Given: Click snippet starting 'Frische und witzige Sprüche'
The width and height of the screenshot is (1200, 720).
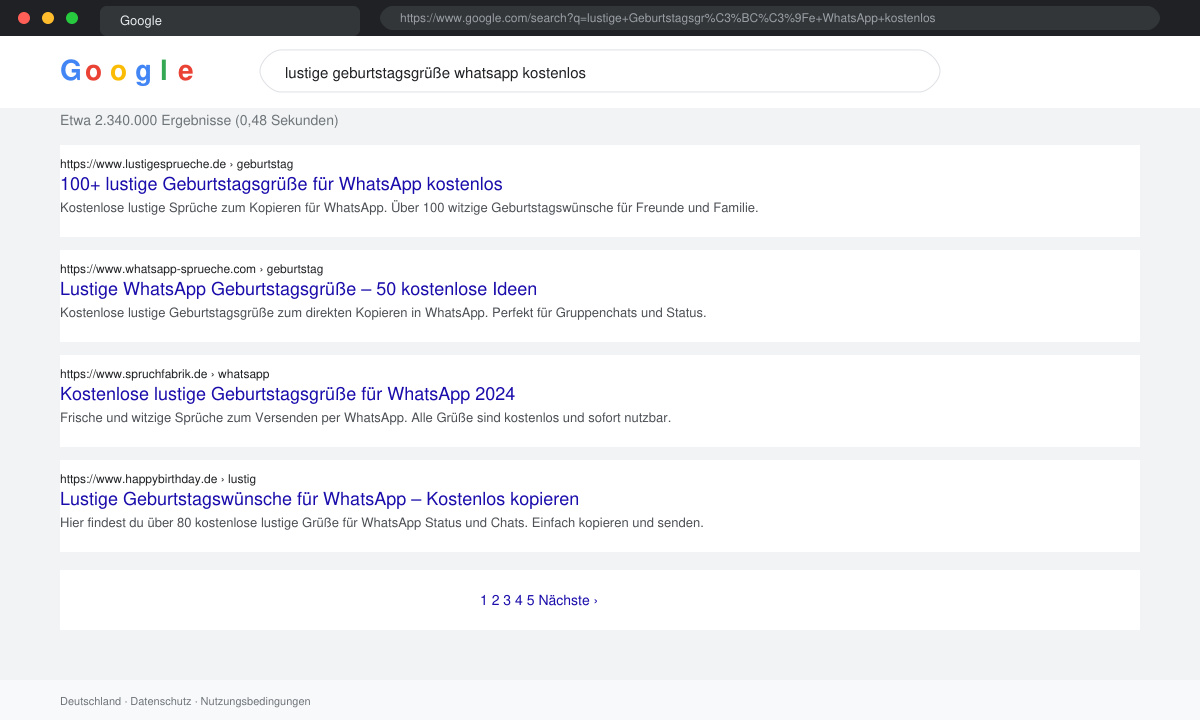Looking at the screenshot, I should coord(365,418).
